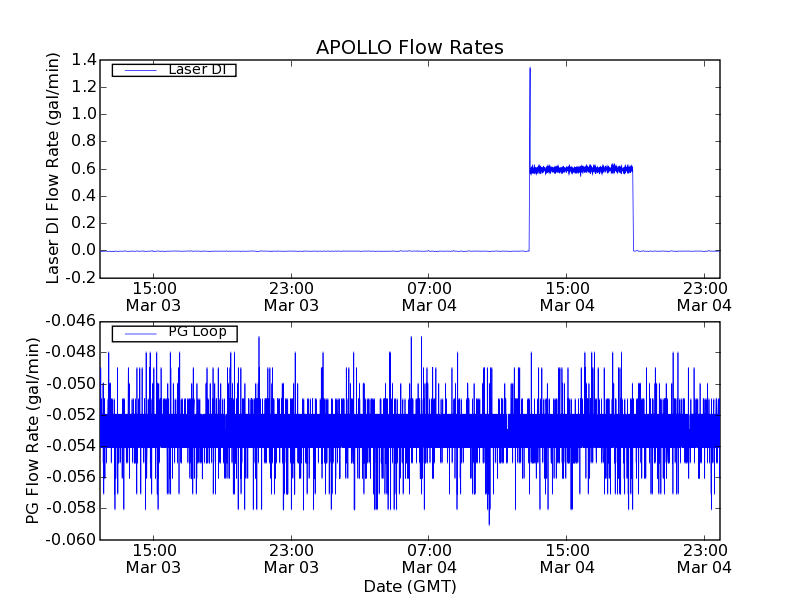Click the 1.0 tick on Laser DI axis

tap(84, 114)
